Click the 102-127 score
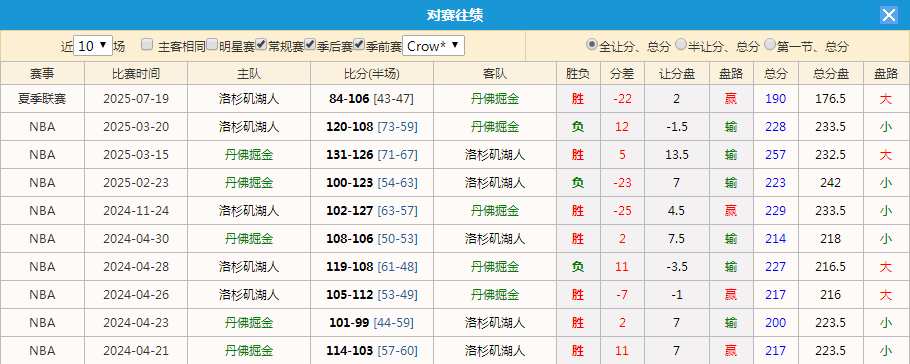910x364 pixels. (350, 211)
